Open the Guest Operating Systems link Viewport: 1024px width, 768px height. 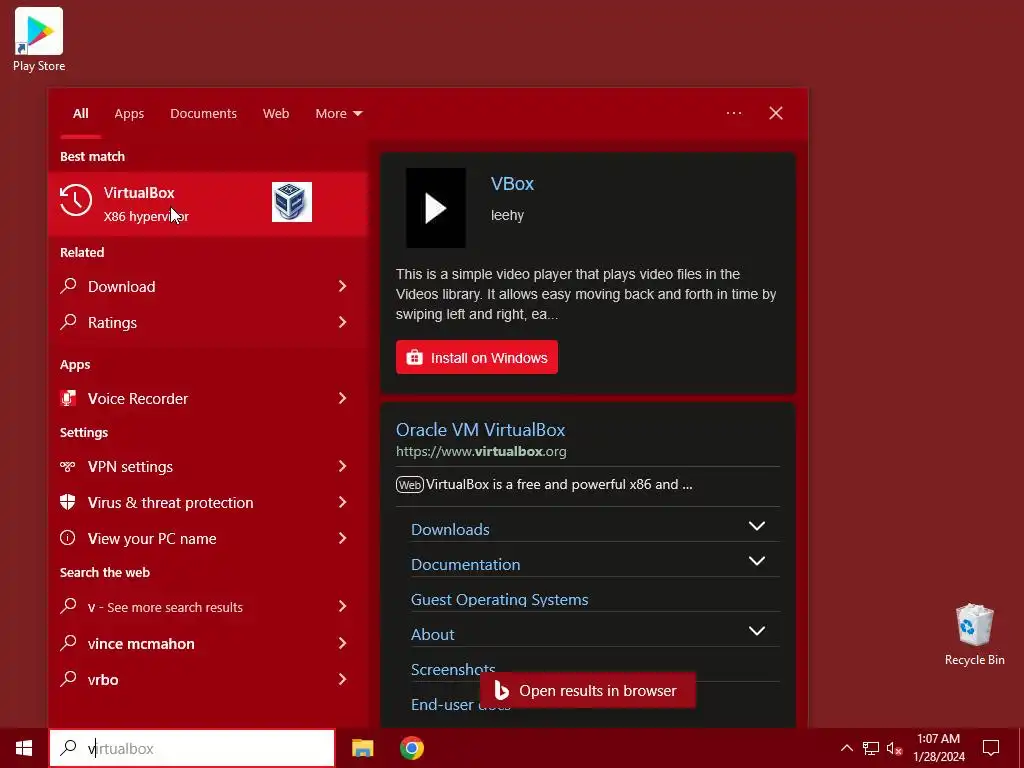coord(499,600)
